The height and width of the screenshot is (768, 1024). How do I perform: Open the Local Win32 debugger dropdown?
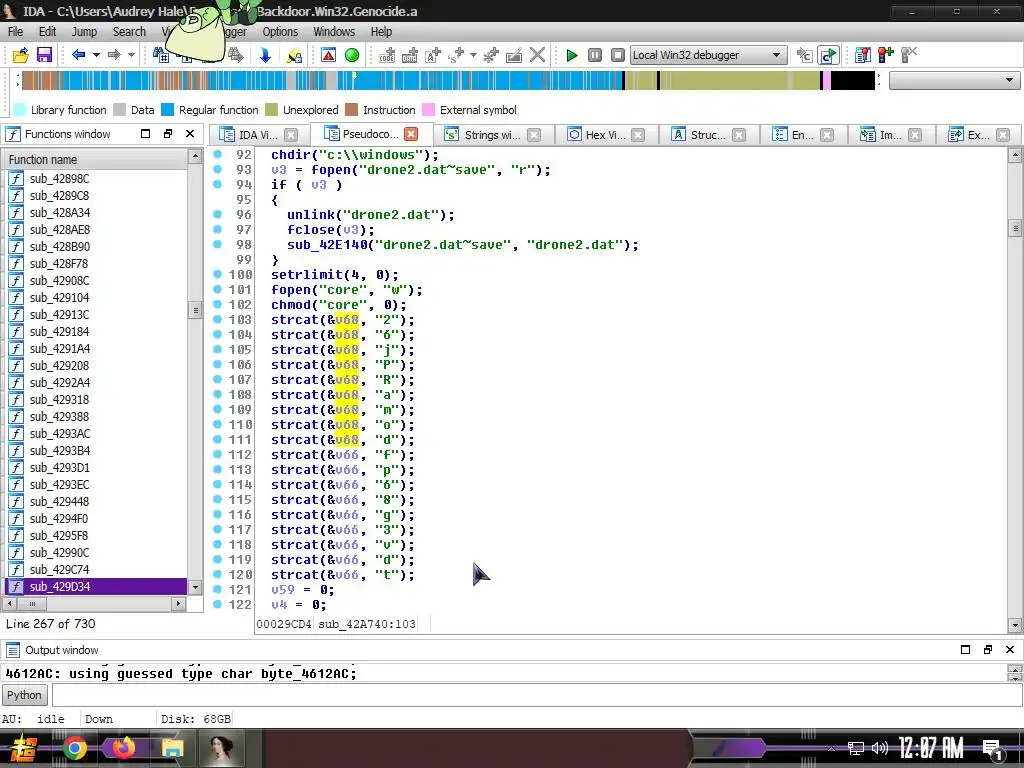click(x=707, y=55)
